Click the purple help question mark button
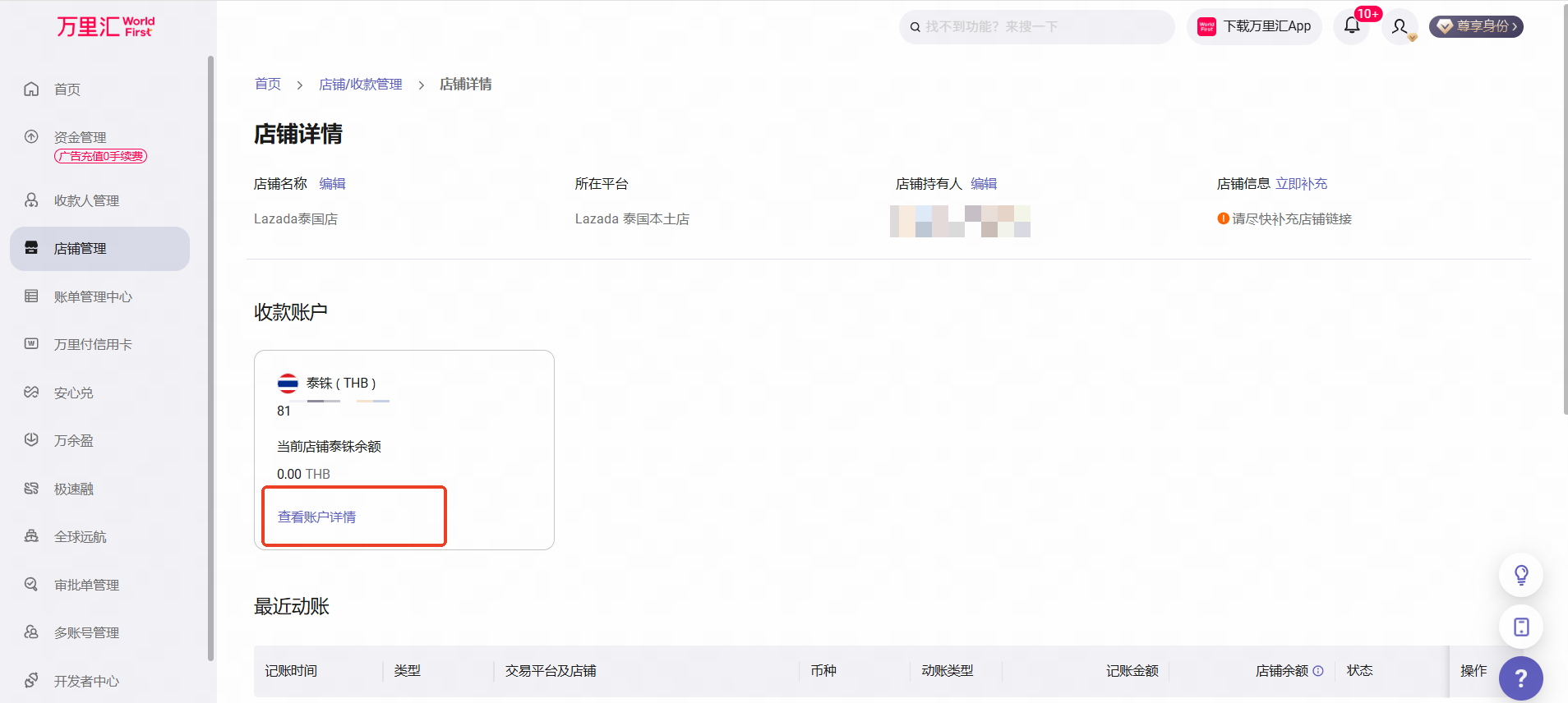Screen dimensions: 1568x703 [x=1520, y=678]
